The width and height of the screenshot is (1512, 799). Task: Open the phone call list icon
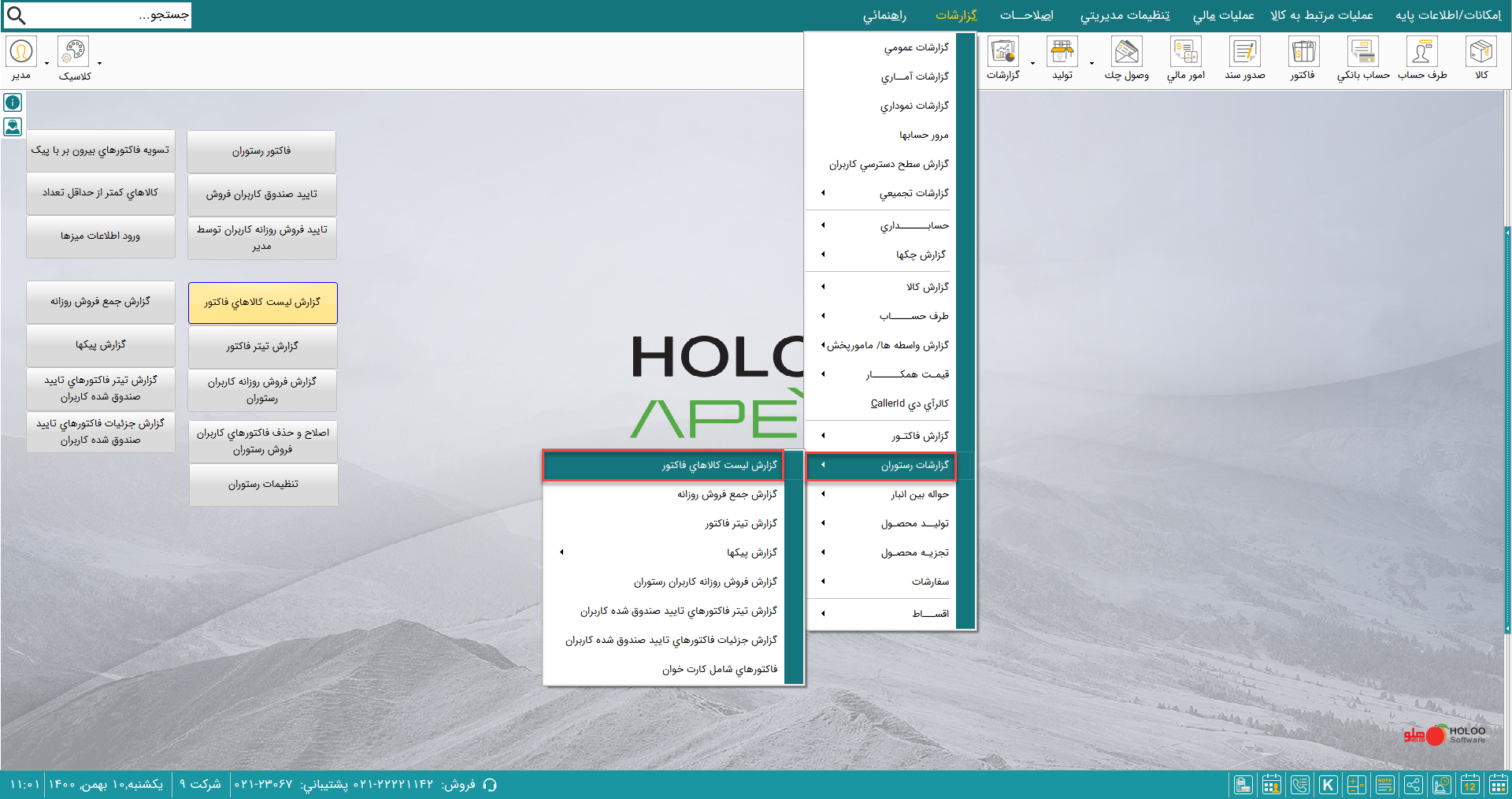(1299, 785)
